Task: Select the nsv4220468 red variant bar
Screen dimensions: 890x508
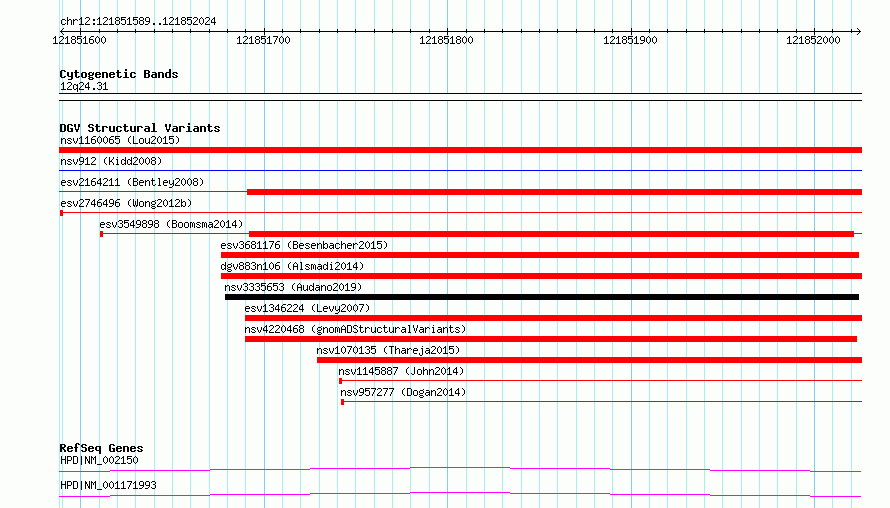Action: point(551,339)
